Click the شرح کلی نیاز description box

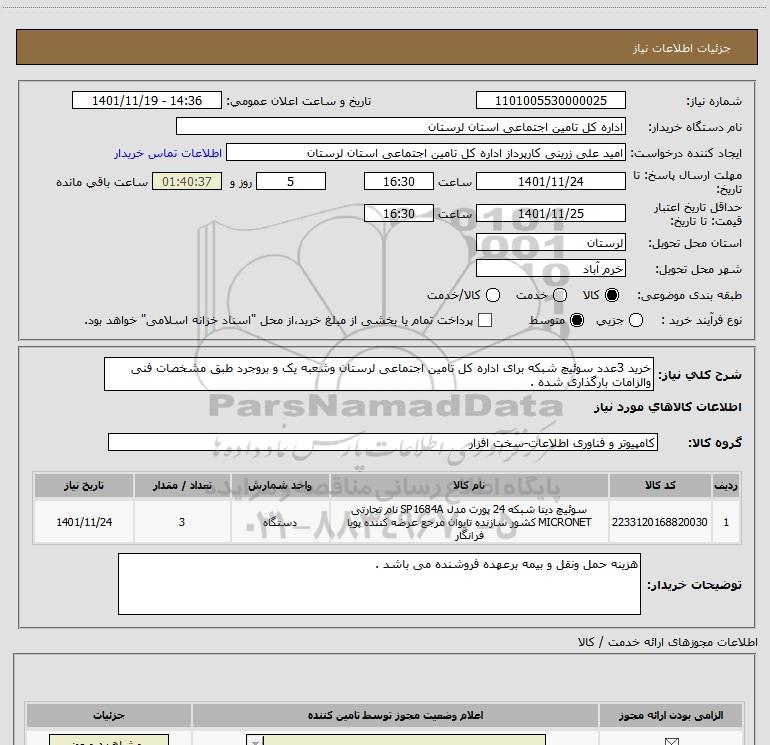379,375
